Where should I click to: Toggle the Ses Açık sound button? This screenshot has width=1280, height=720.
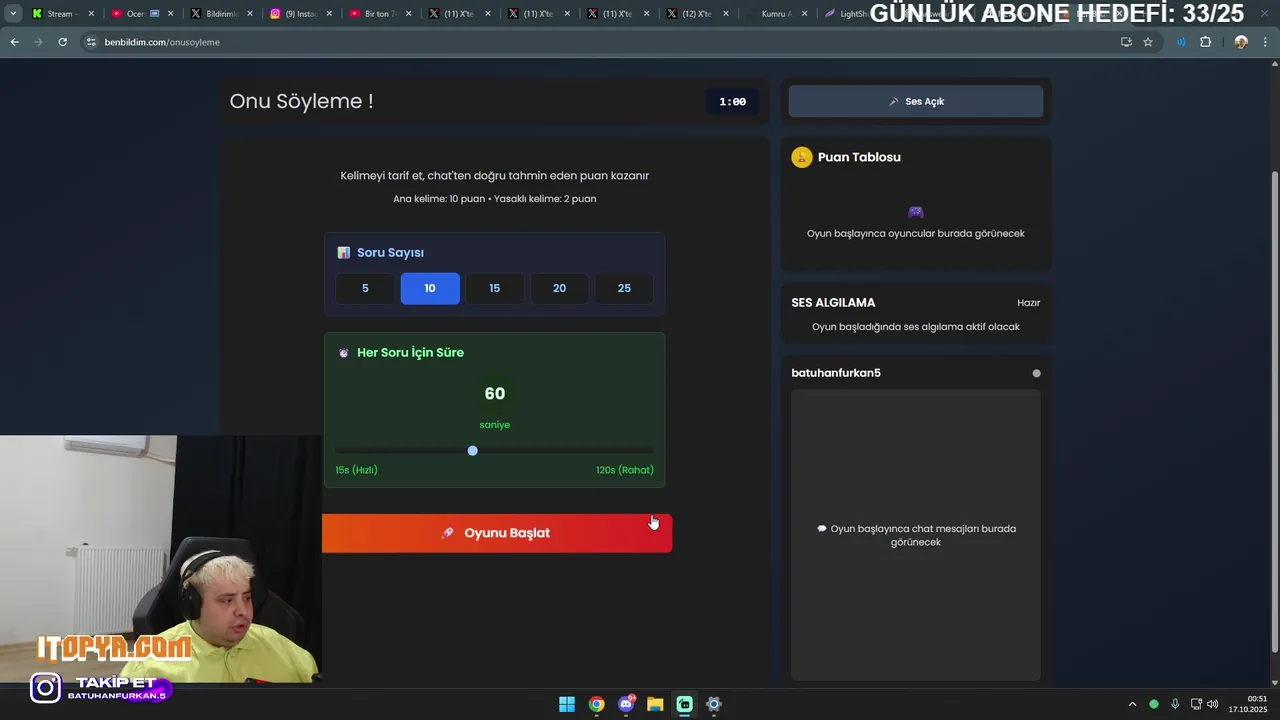[915, 101]
